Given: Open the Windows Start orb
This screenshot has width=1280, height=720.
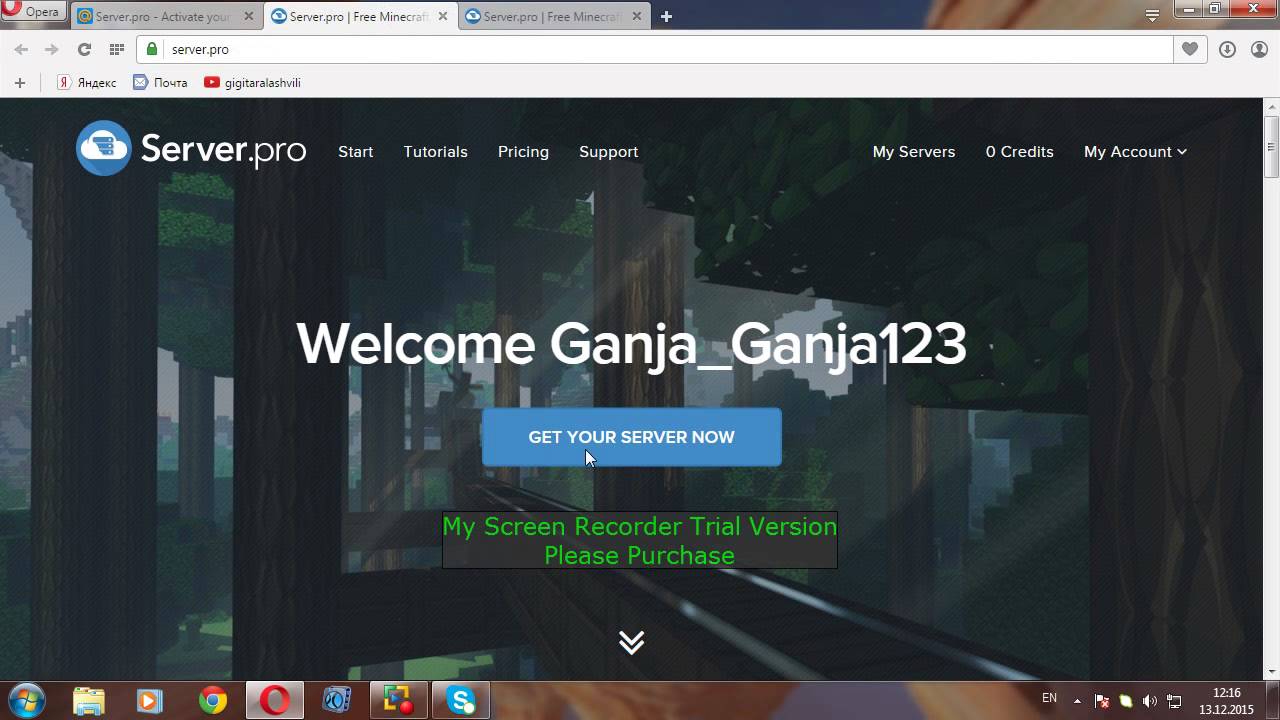Looking at the screenshot, I should [26, 700].
